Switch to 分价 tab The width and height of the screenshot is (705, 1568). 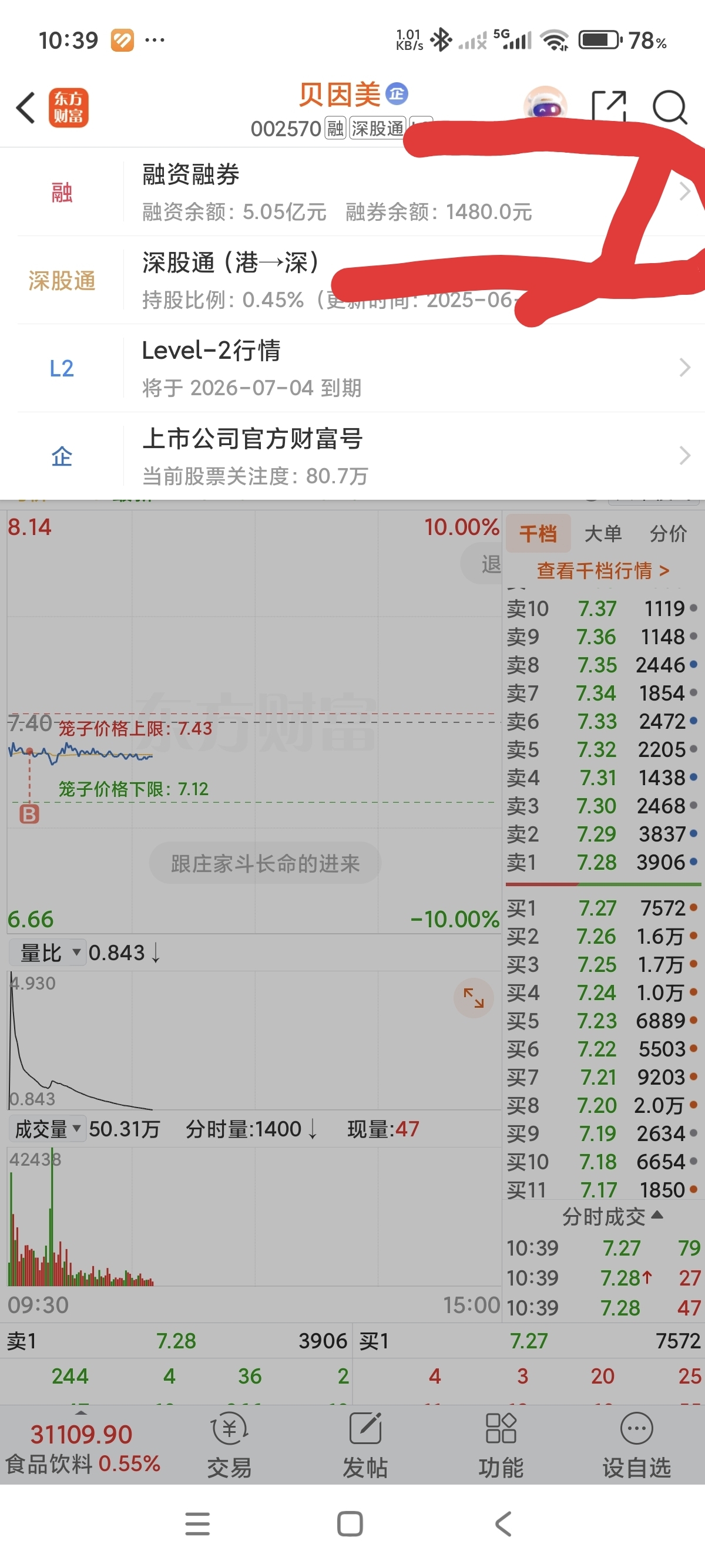[x=668, y=534]
